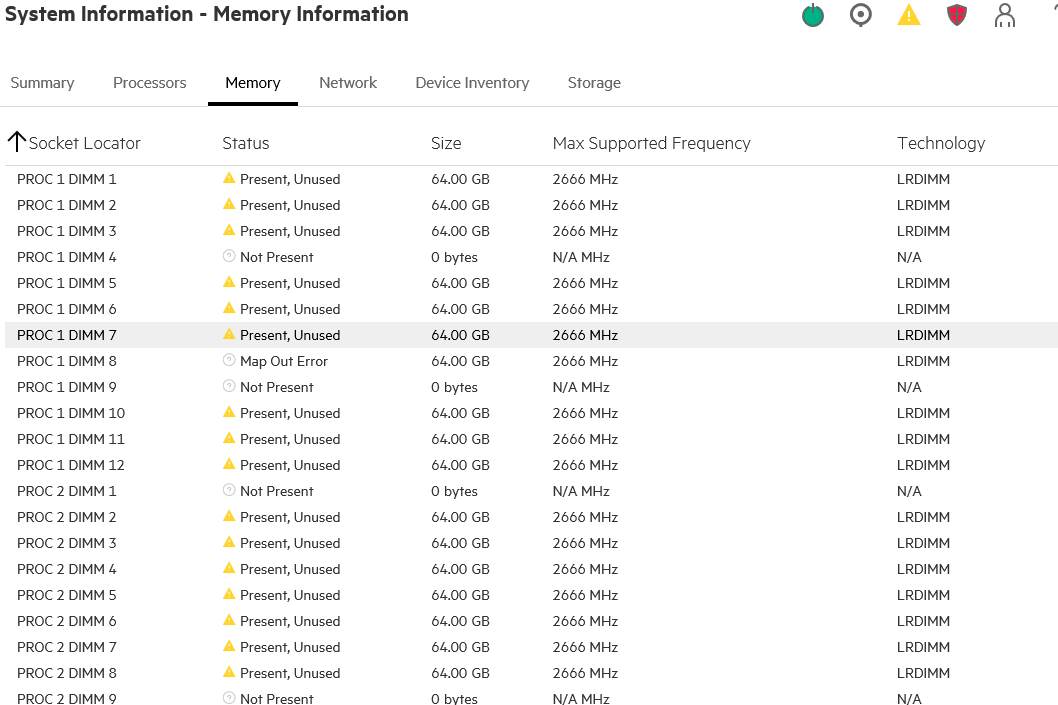
Task: Sort by Technology column header
Action: click(941, 143)
